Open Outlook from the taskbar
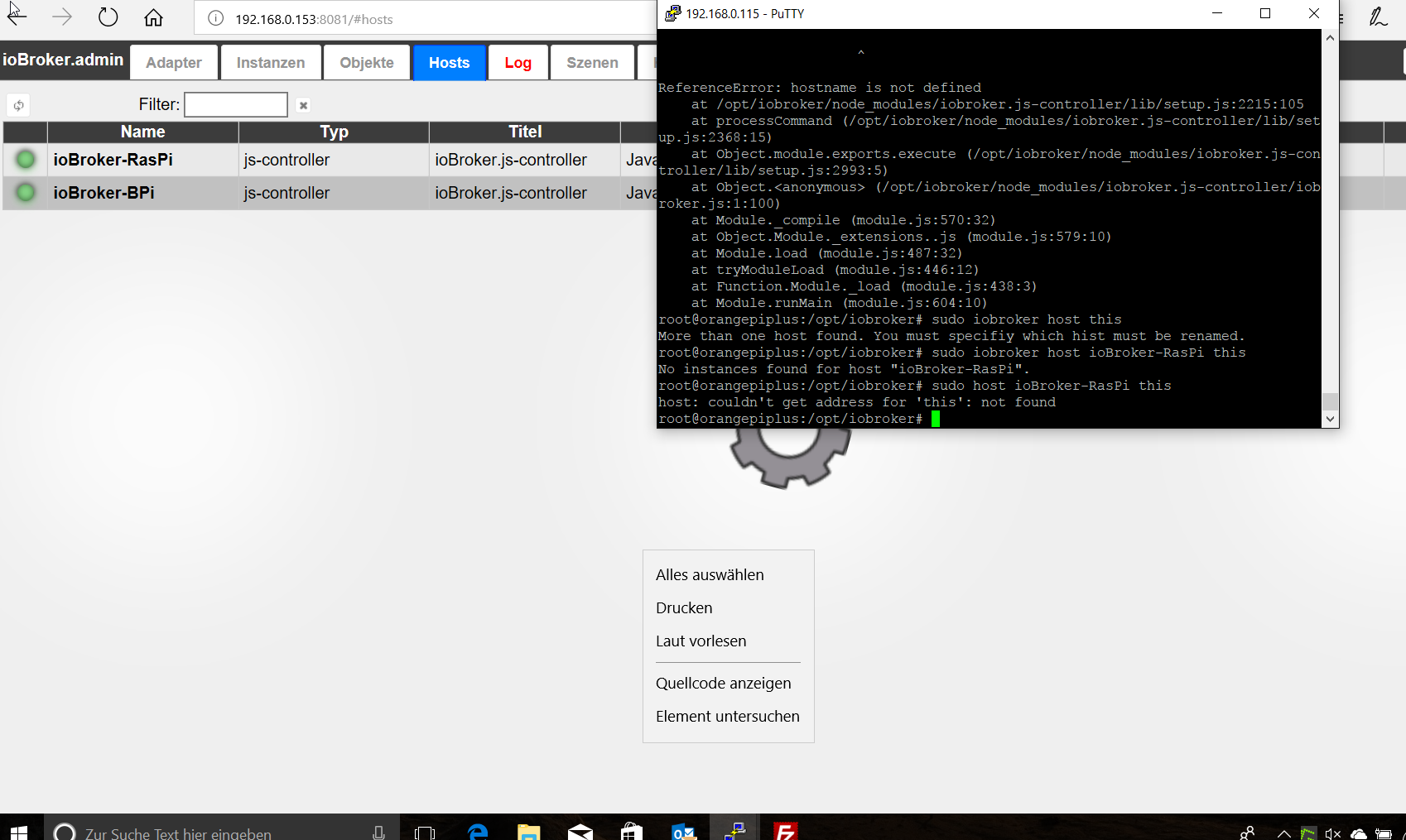Screen dimensions: 1406x840 click(x=683, y=832)
